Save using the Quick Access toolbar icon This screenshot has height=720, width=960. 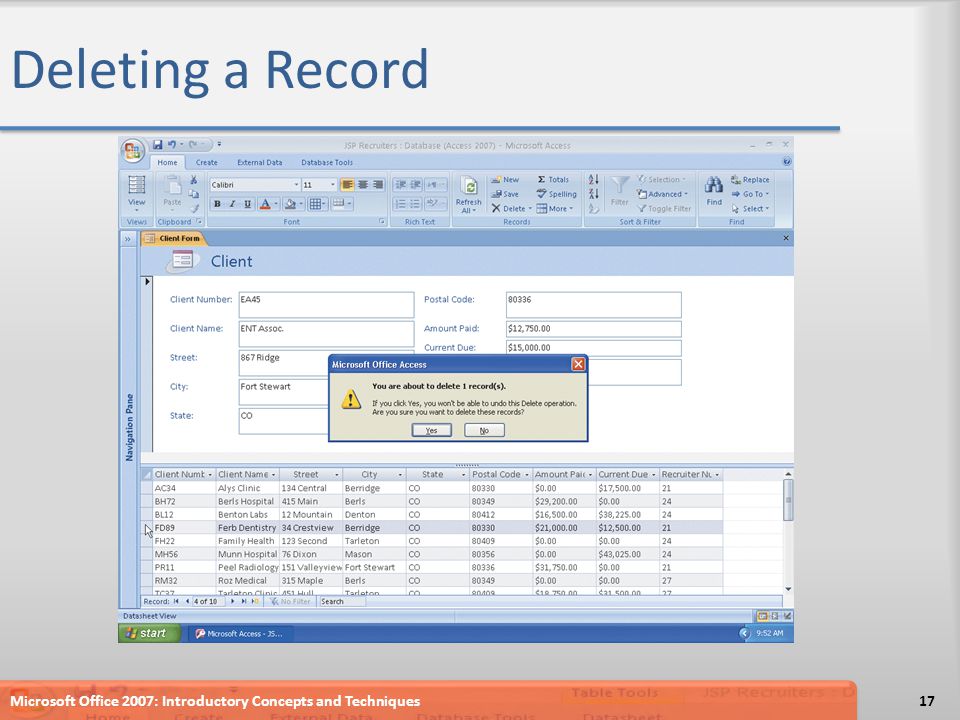[x=157, y=144]
